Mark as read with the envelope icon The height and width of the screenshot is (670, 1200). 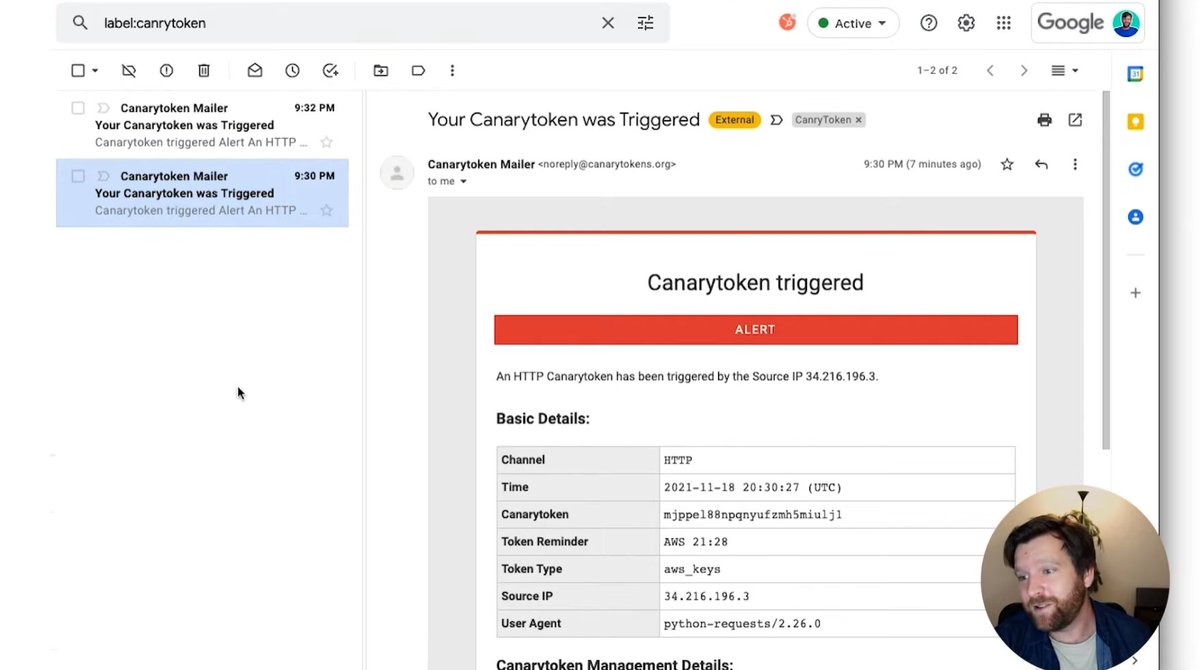click(x=255, y=71)
